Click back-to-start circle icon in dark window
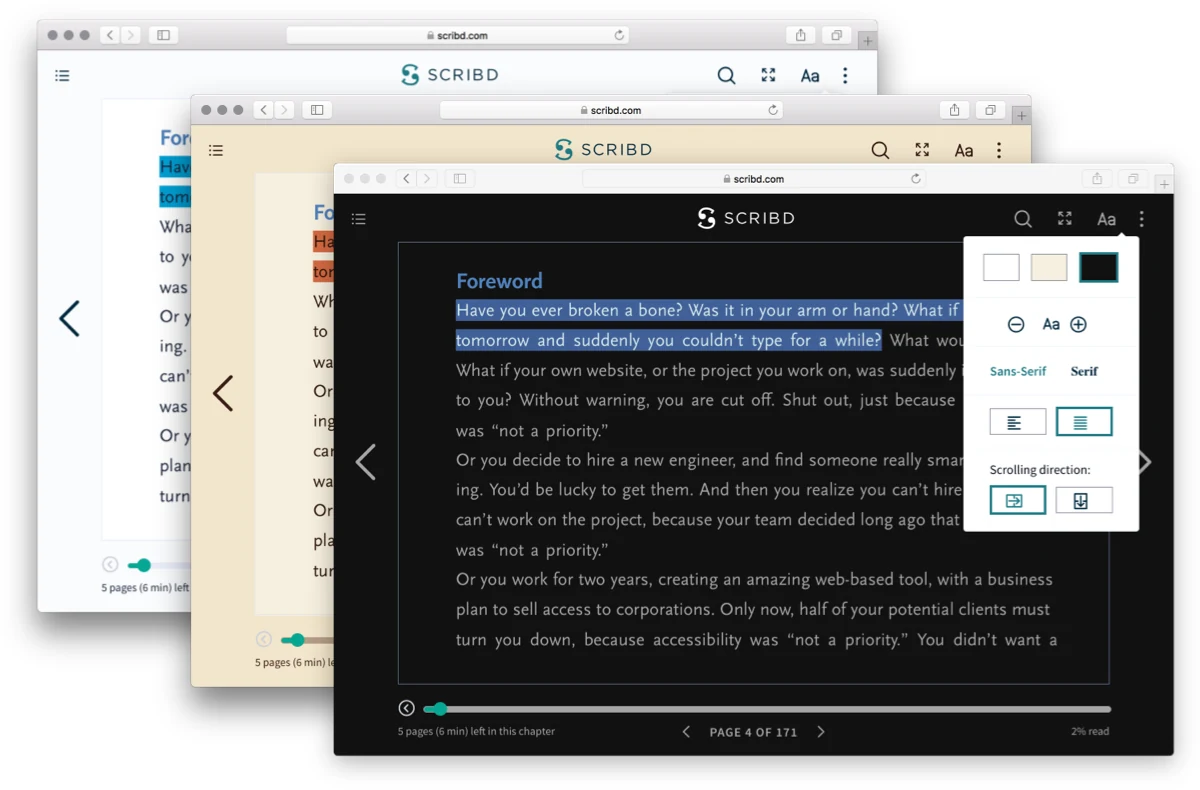 click(406, 708)
